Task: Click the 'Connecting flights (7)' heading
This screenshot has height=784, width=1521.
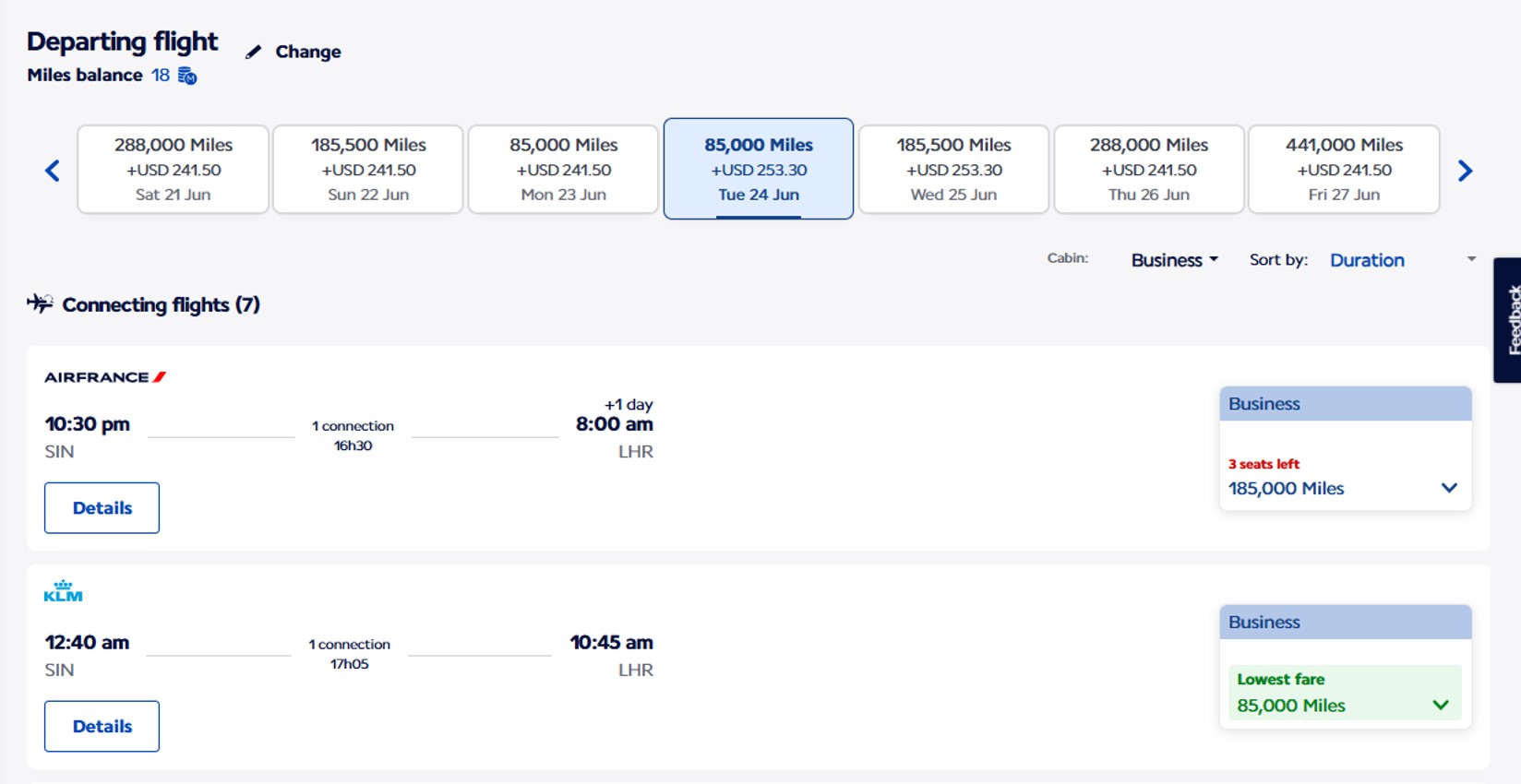Action: click(x=162, y=304)
